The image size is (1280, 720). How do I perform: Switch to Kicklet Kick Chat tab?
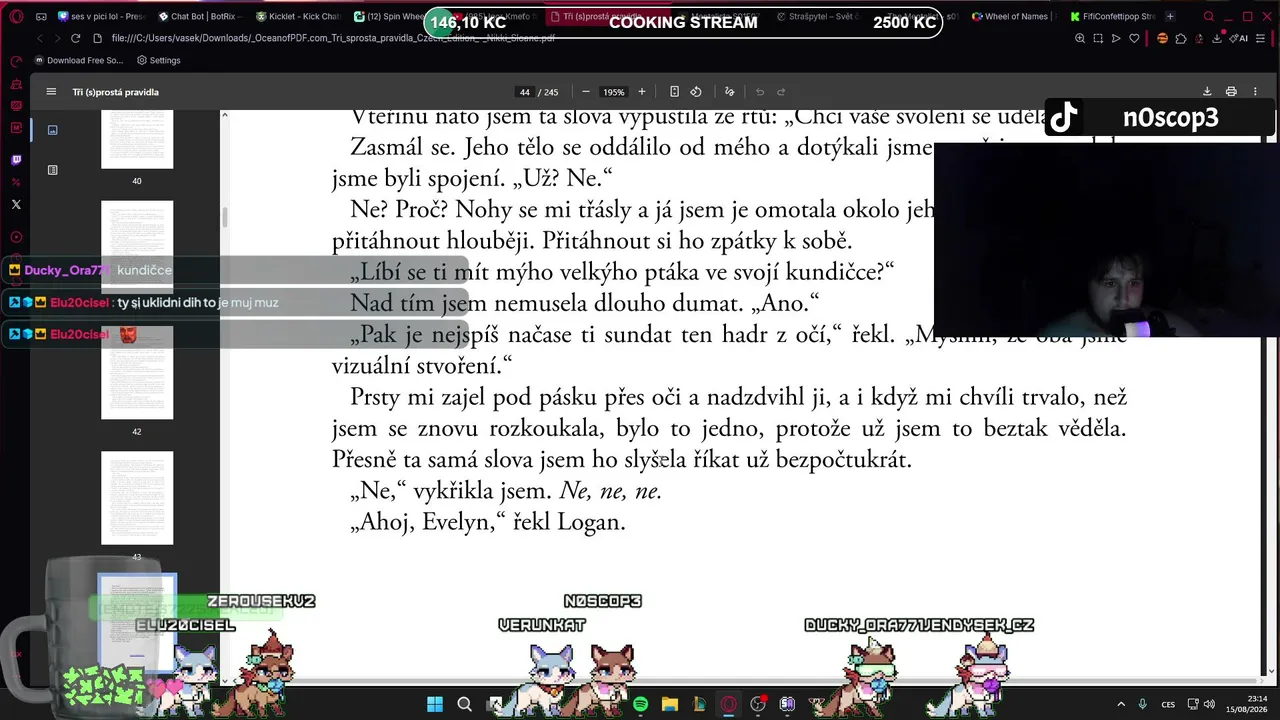pyautogui.click(x=298, y=16)
